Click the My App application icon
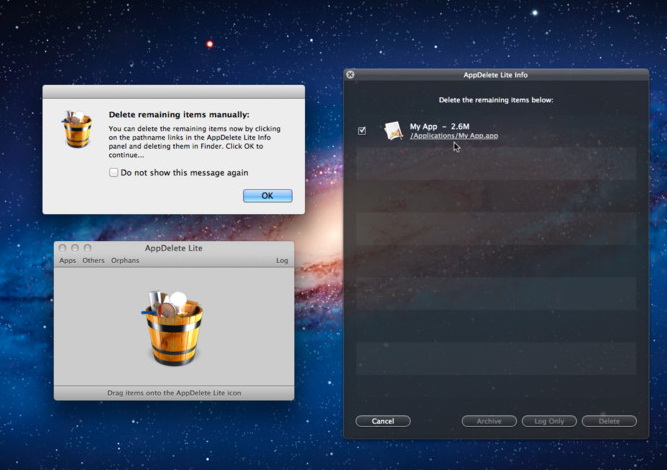 click(393, 131)
